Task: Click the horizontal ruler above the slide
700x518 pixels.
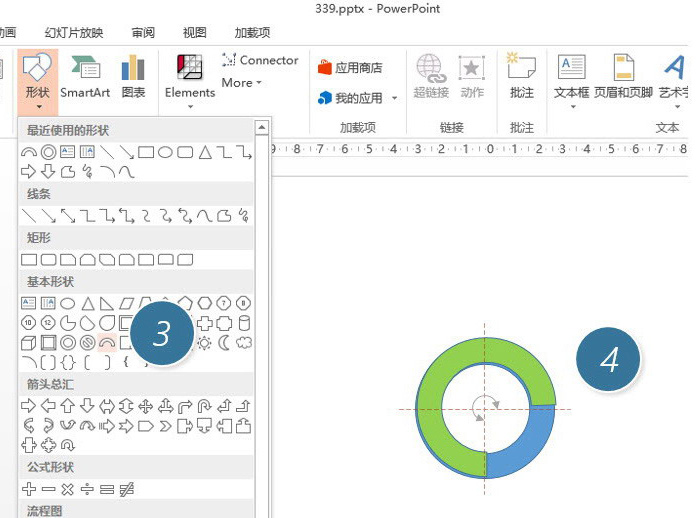Action: [479, 149]
